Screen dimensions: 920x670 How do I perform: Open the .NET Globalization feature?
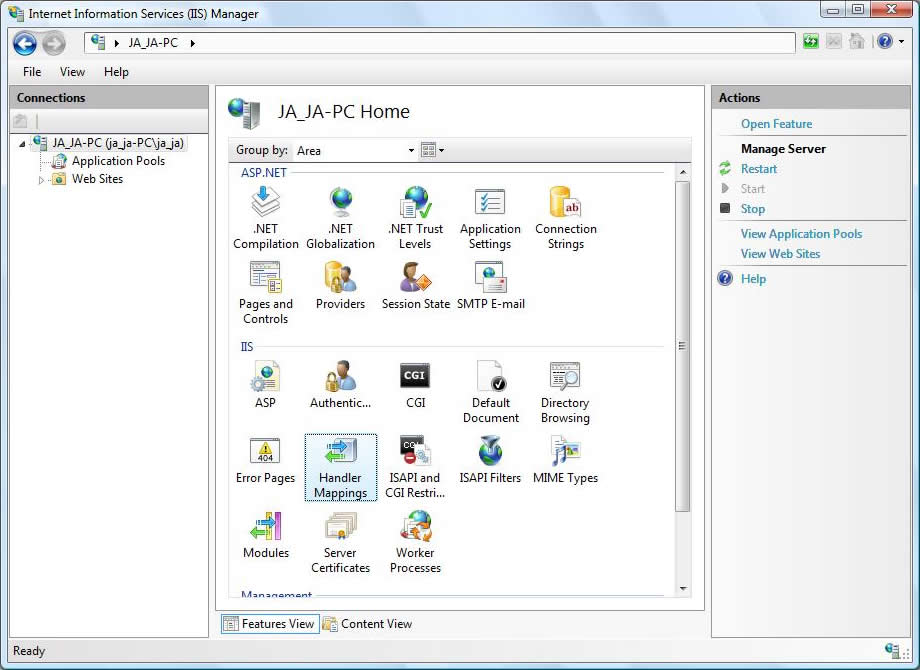click(340, 218)
